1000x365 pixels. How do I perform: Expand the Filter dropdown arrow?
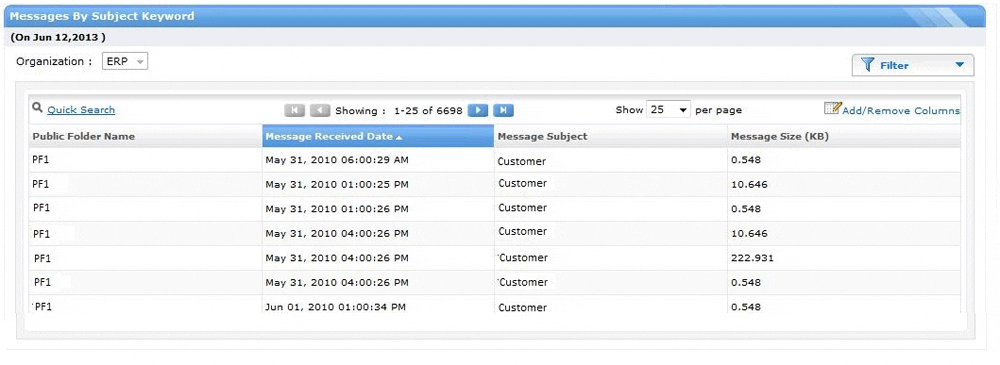(x=960, y=64)
